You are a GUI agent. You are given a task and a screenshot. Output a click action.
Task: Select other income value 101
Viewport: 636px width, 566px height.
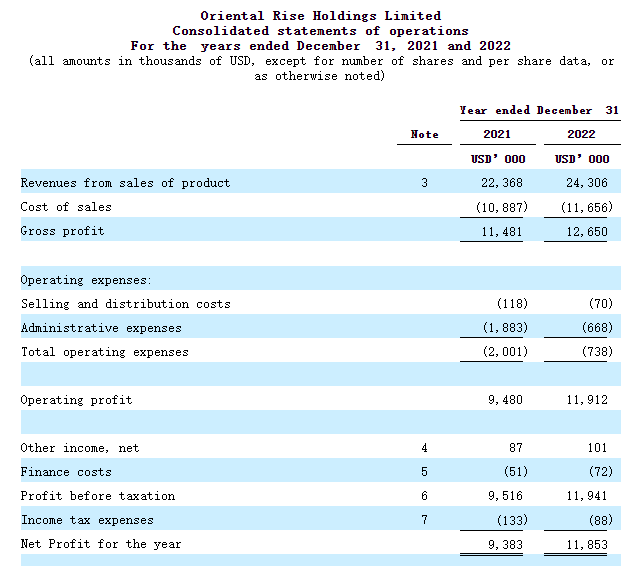(x=597, y=448)
